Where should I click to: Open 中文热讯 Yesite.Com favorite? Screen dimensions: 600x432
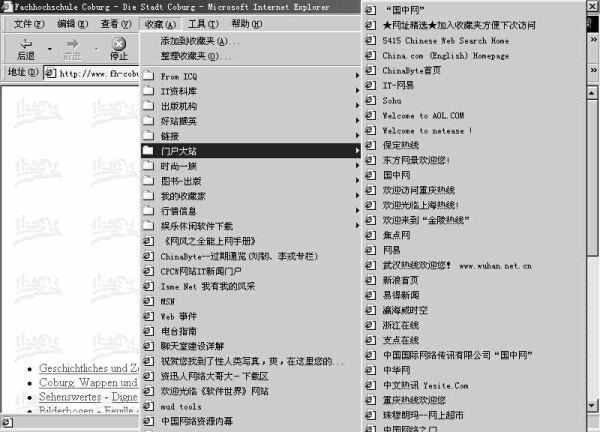tap(474, 385)
